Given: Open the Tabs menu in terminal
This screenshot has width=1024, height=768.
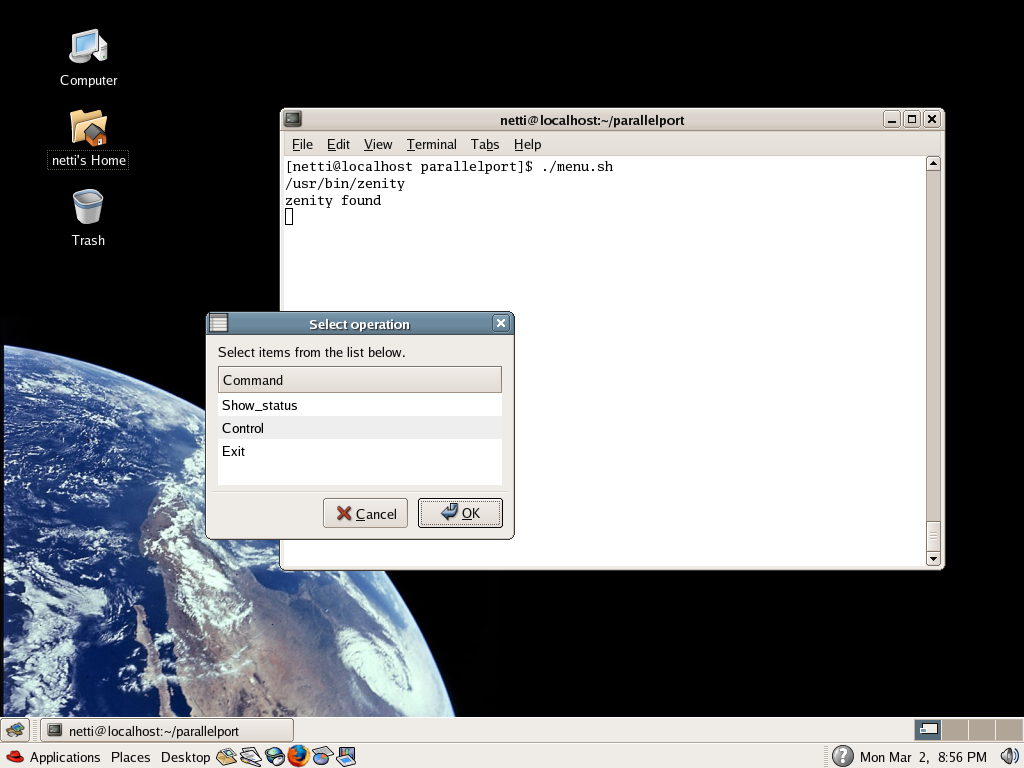Looking at the screenshot, I should [484, 144].
